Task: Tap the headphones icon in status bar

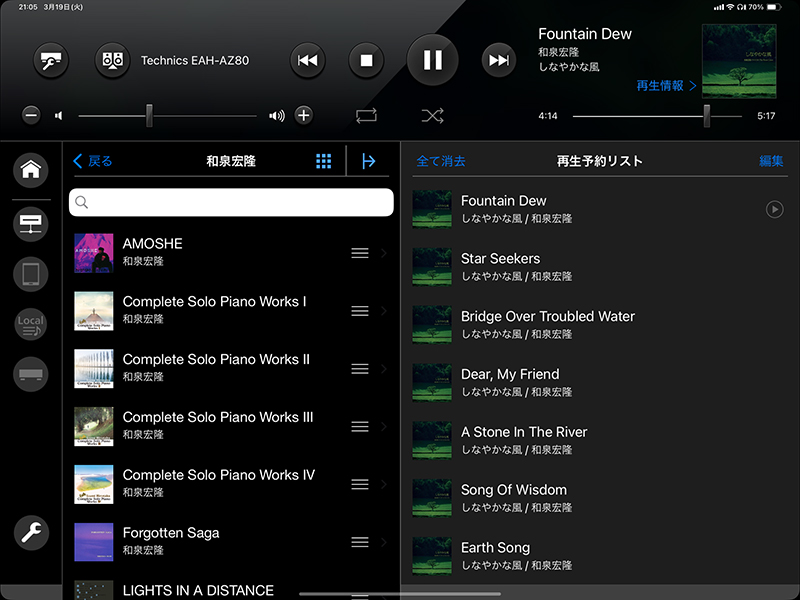Action: click(739, 7)
